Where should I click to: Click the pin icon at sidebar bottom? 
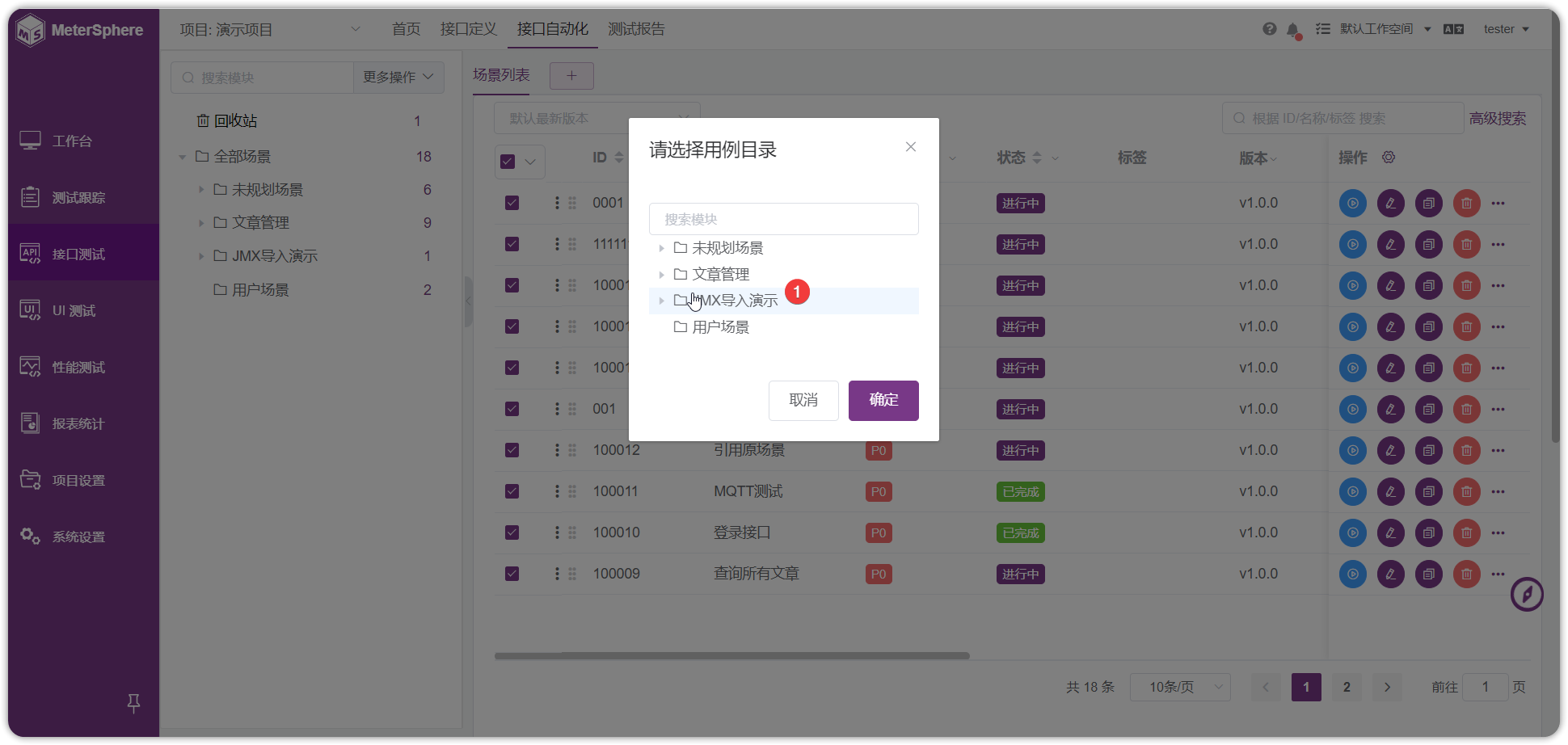tap(134, 704)
